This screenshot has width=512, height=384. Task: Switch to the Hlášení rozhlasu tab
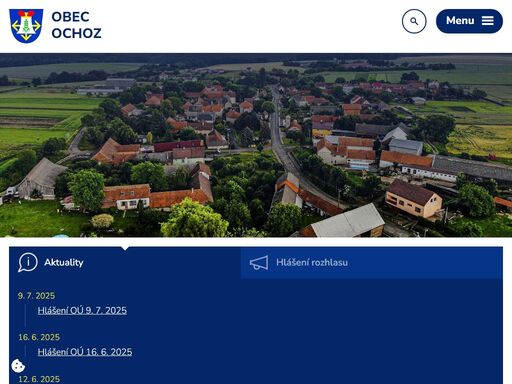tap(372, 263)
